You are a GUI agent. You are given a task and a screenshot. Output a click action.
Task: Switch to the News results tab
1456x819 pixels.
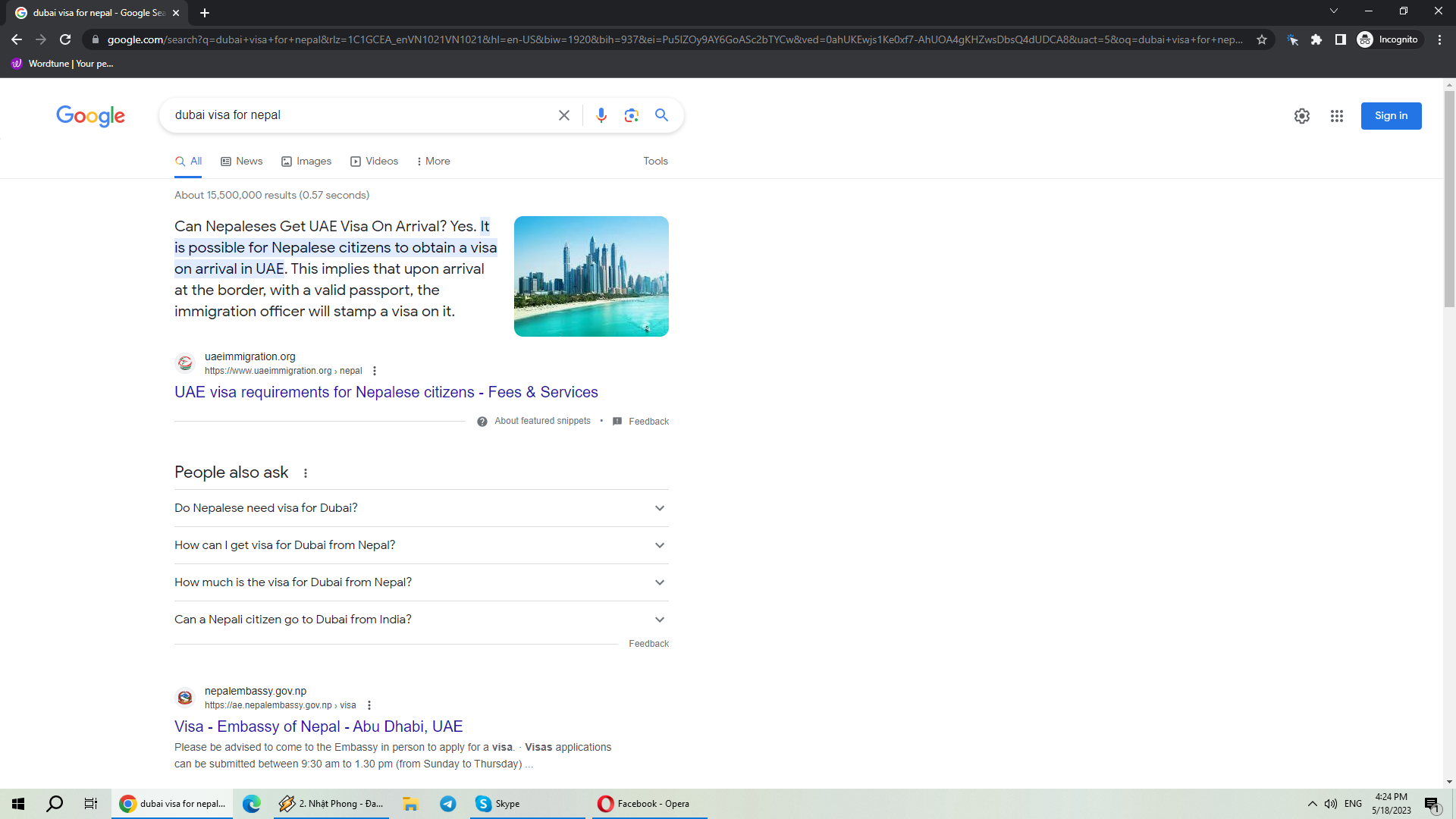point(249,161)
